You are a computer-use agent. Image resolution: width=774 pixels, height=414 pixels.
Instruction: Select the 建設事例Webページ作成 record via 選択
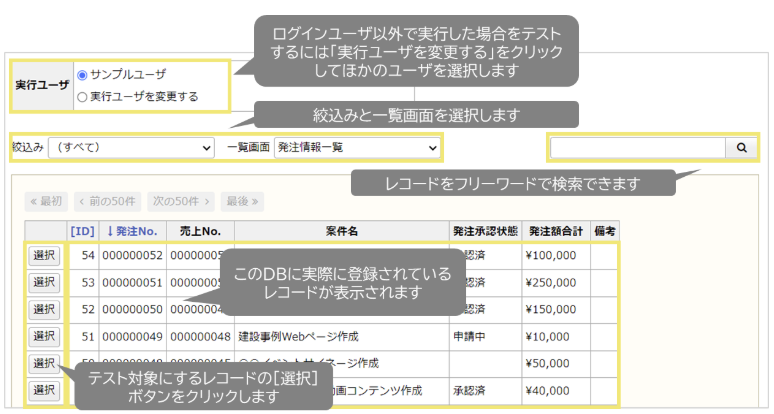point(44,336)
